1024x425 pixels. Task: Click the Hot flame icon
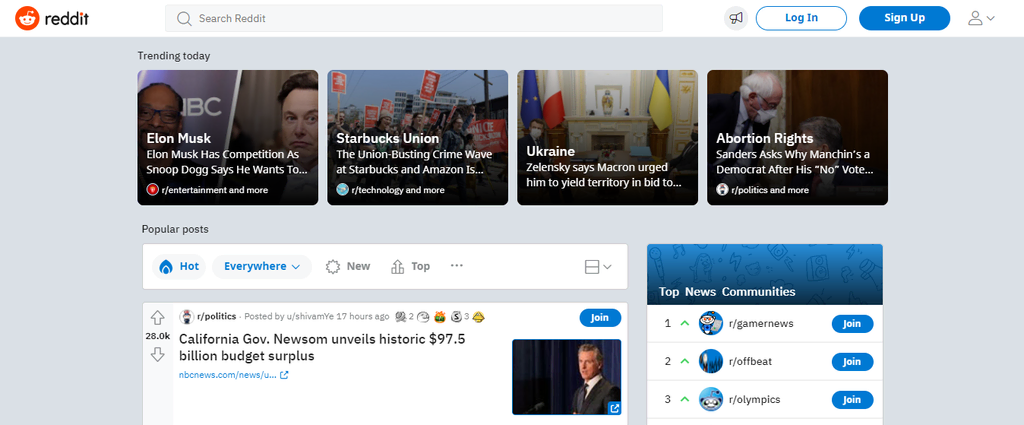(x=166, y=266)
